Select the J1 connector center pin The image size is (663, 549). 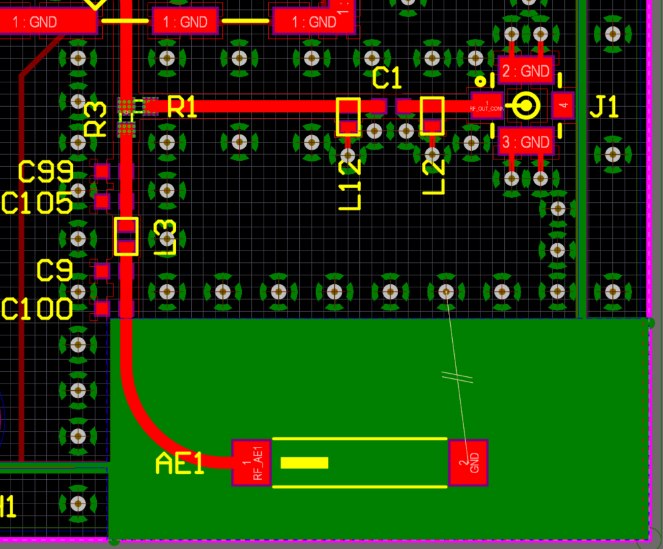[523, 105]
